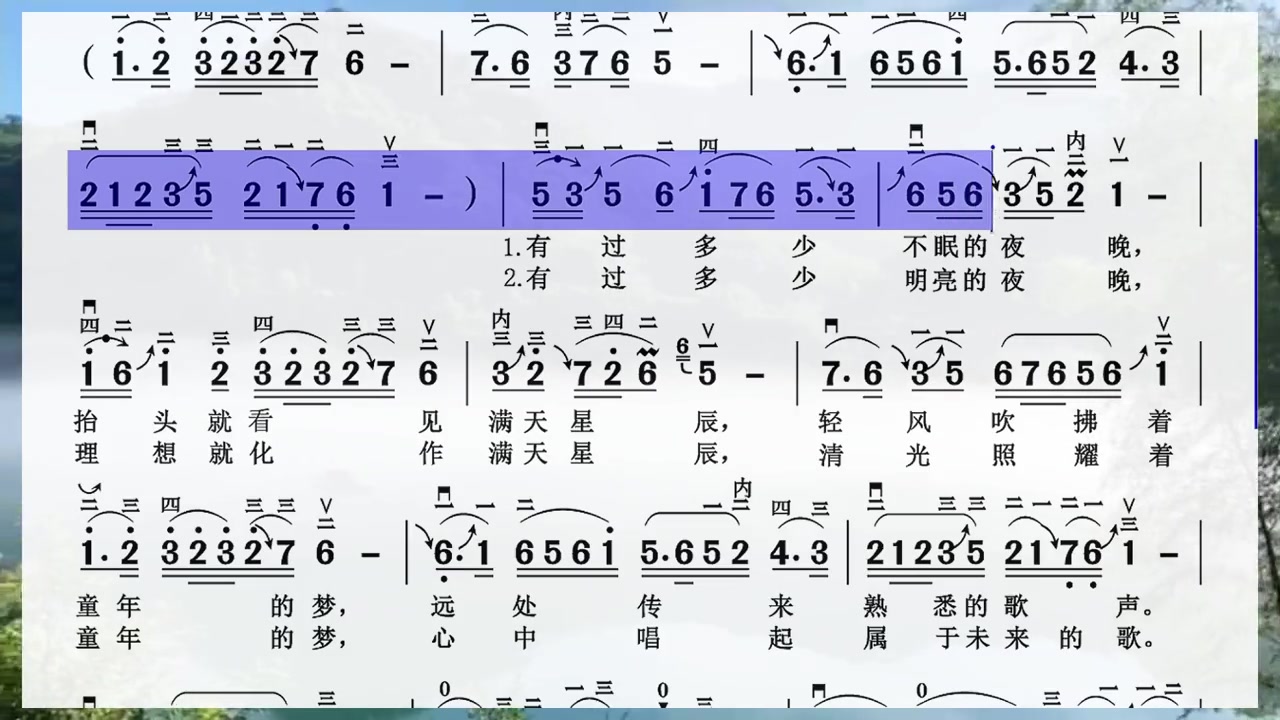Image resolution: width=1280 pixels, height=720 pixels.
Task: Click the lyric words "明亮的"
Action: tap(944, 278)
